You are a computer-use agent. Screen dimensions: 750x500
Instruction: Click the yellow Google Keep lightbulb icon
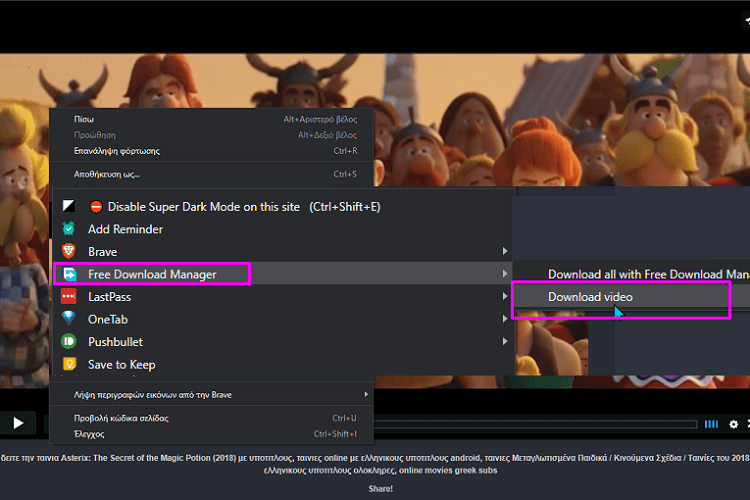click(69, 364)
